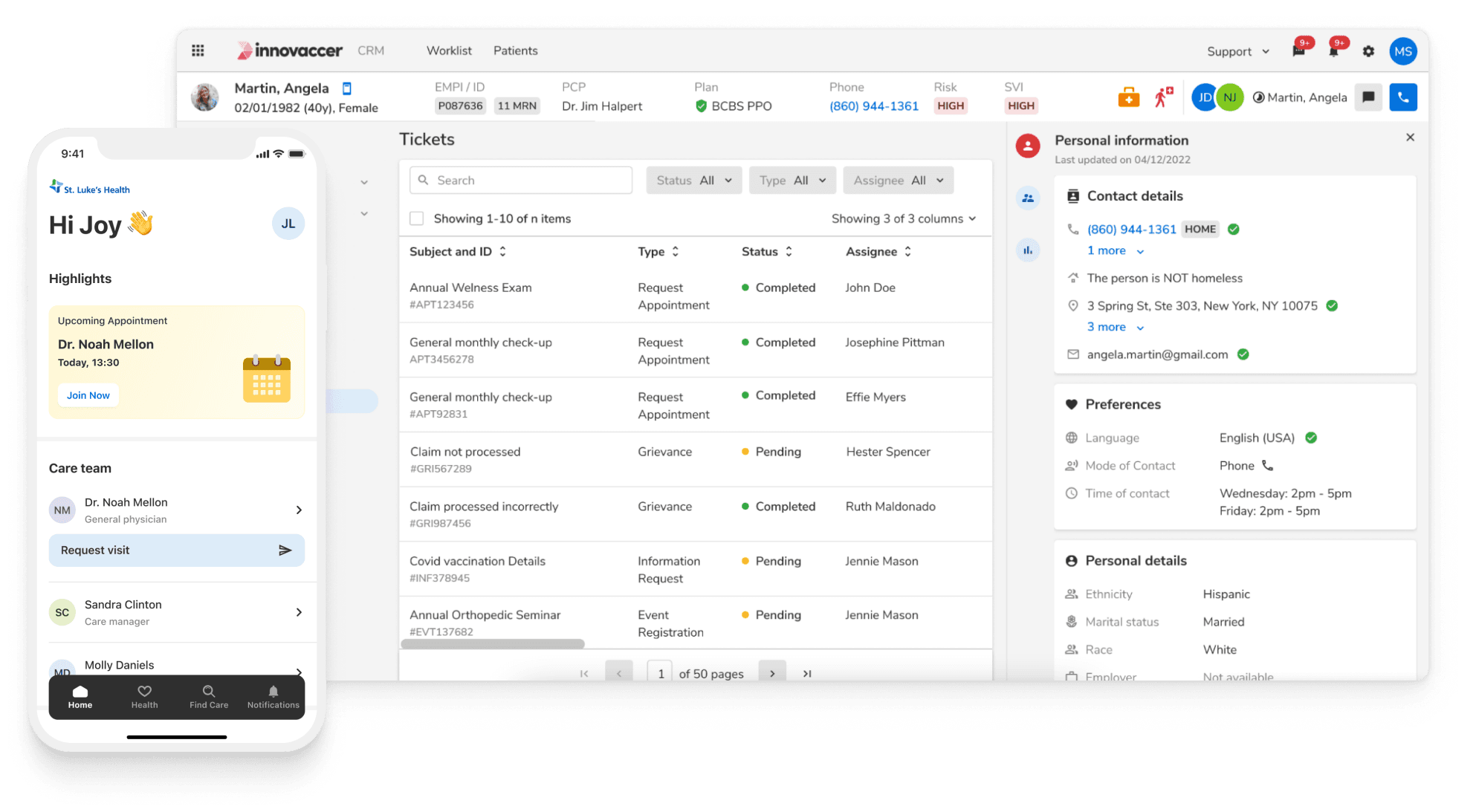Click the tickets Search field

click(x=521, y=181)
